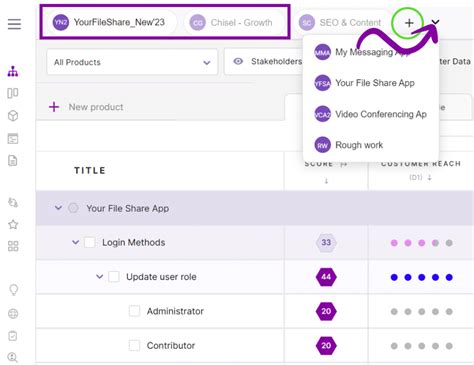This screenshot has width=474, height=365.
Task: Open the sync arrows icon in sidebar
Action: point(13,202)
